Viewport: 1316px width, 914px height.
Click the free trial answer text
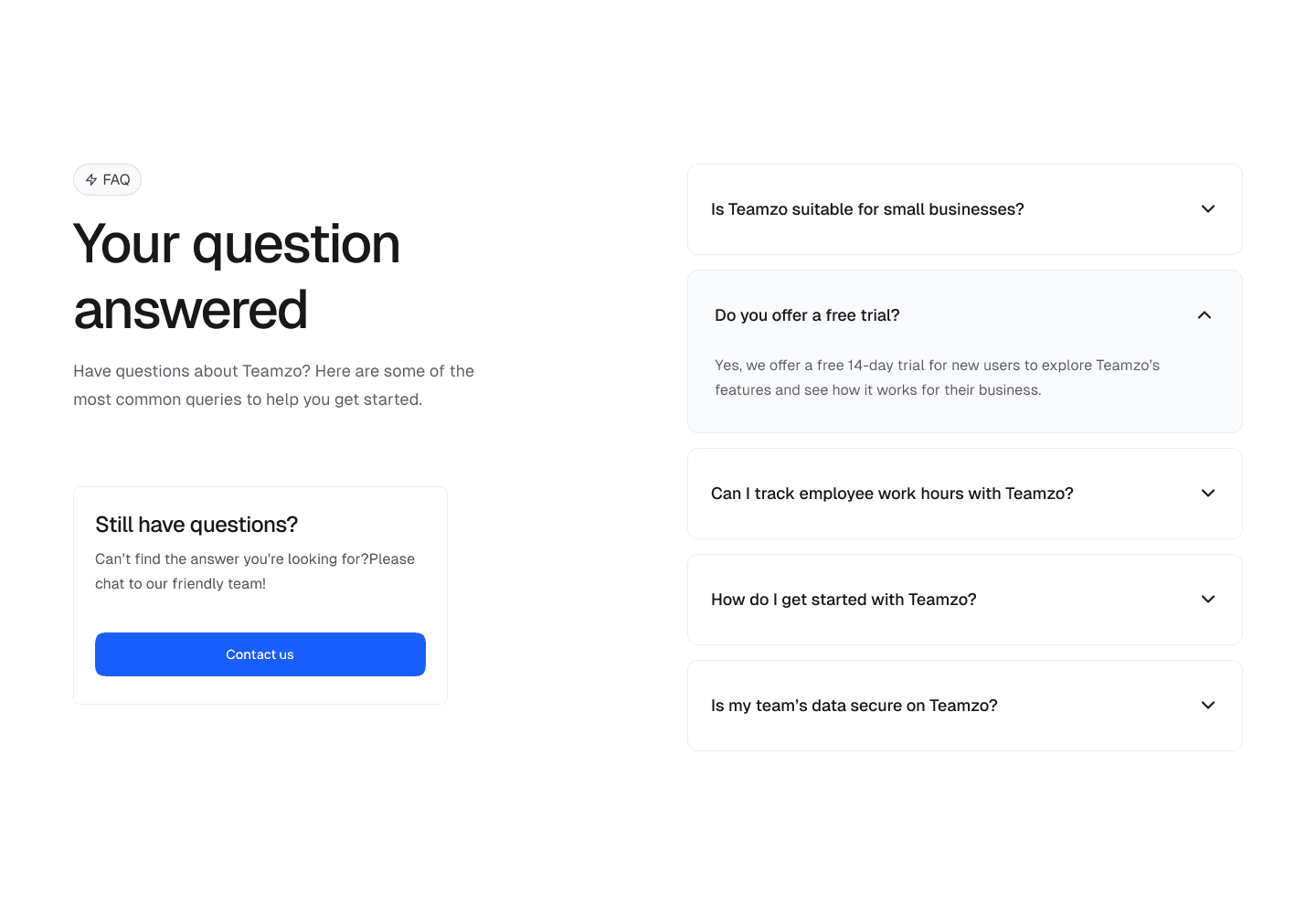(x=936, y=377)
